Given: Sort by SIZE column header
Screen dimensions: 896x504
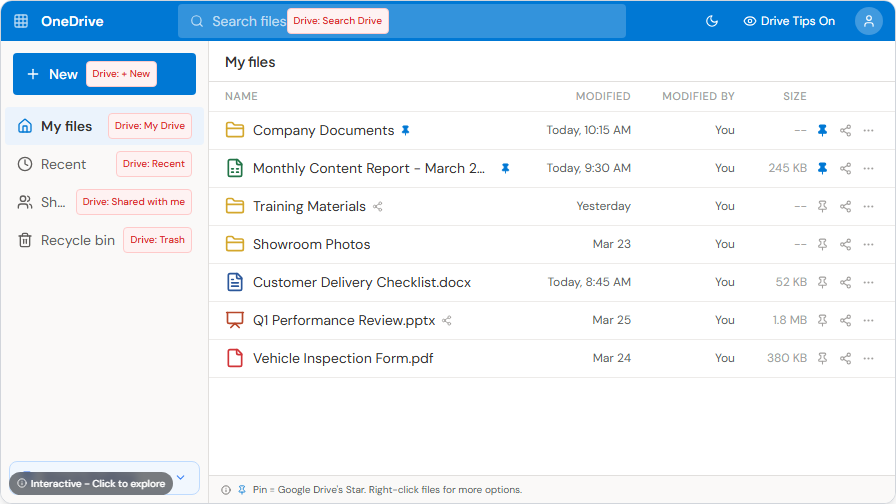Looking at the screenshot, I should point(794,96).
